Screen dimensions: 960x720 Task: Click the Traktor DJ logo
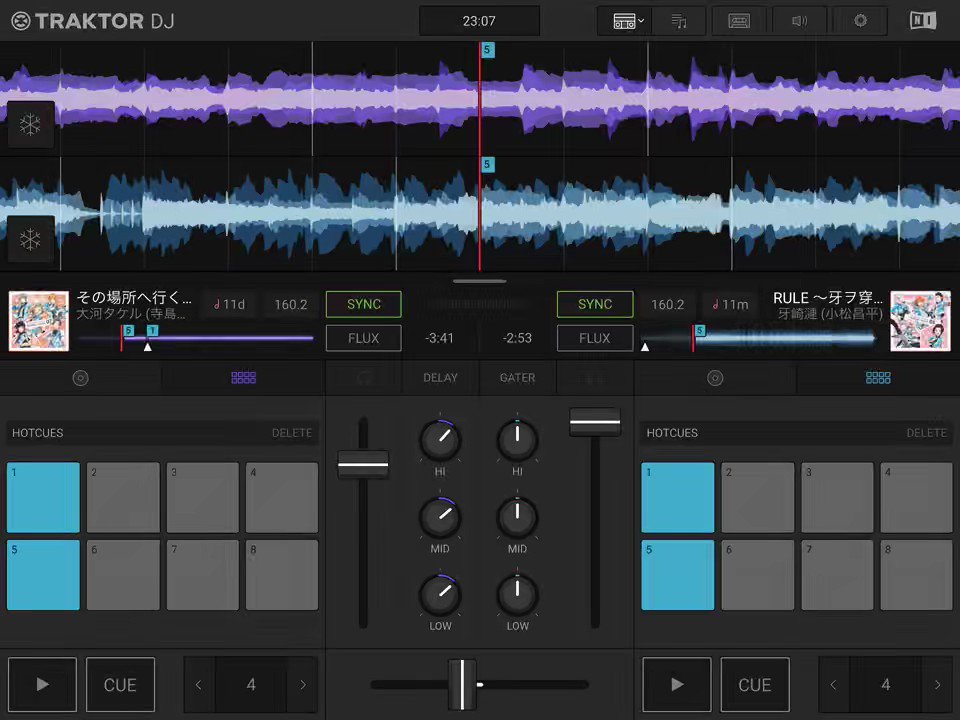pos(93,21)
